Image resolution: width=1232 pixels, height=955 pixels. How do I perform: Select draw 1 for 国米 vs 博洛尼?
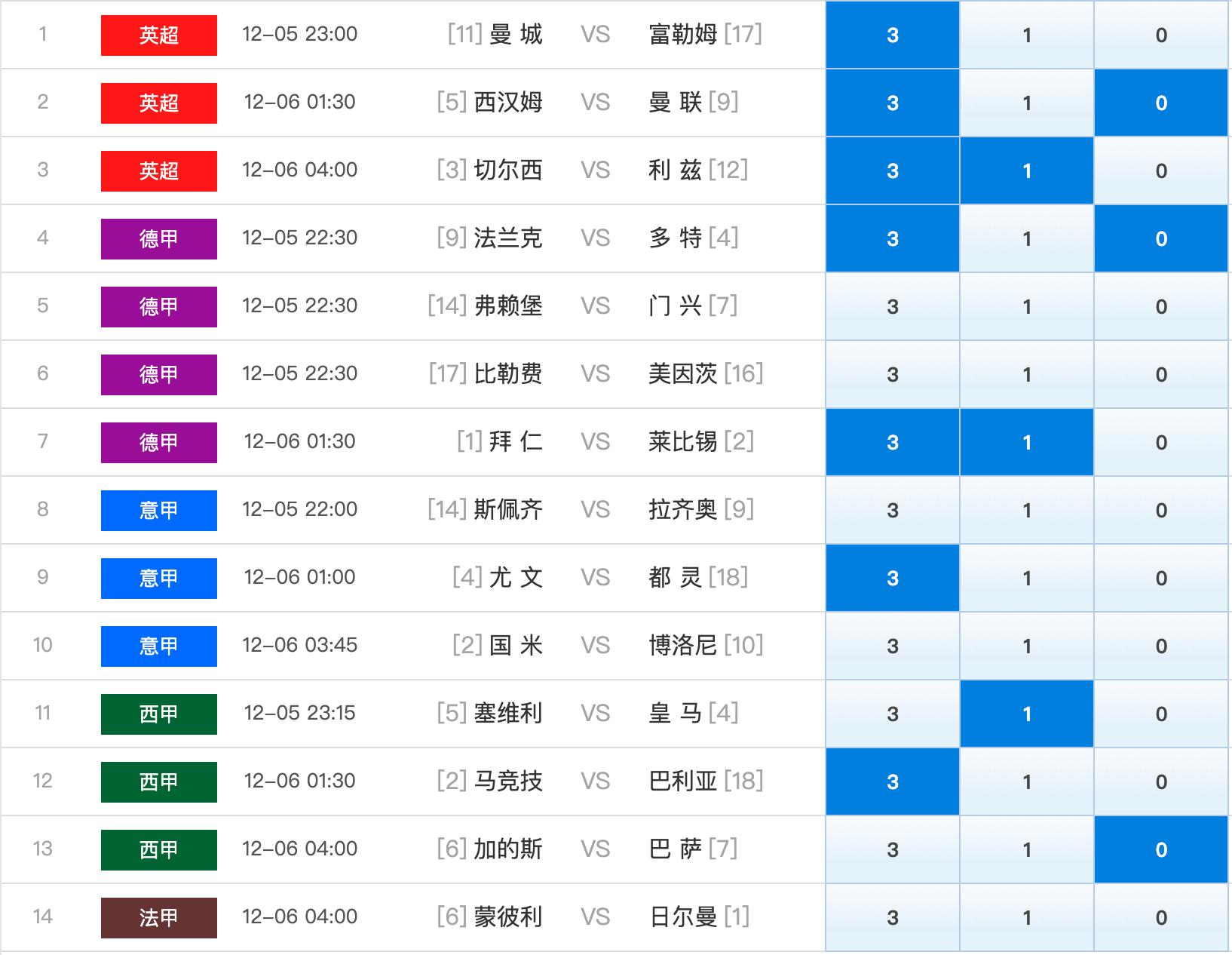click(x=1027, y=646)
